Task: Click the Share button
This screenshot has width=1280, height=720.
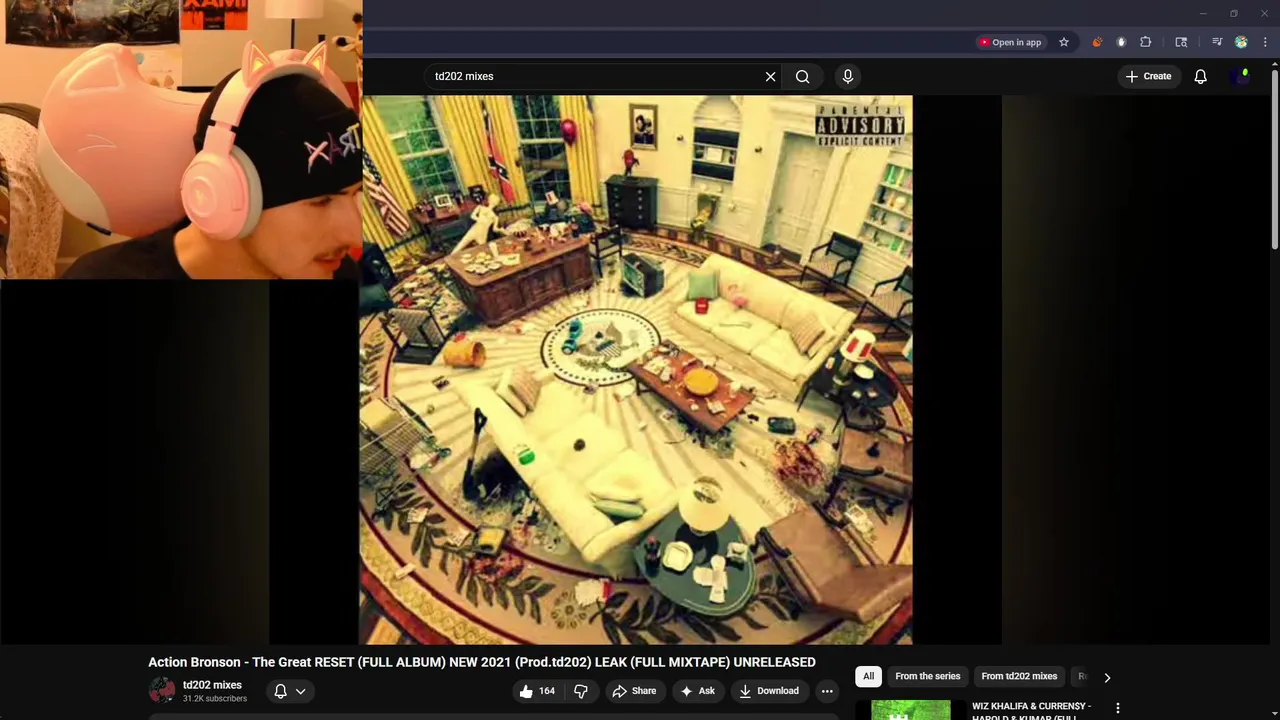Action: pyautogui.click(x=634, y=691)
